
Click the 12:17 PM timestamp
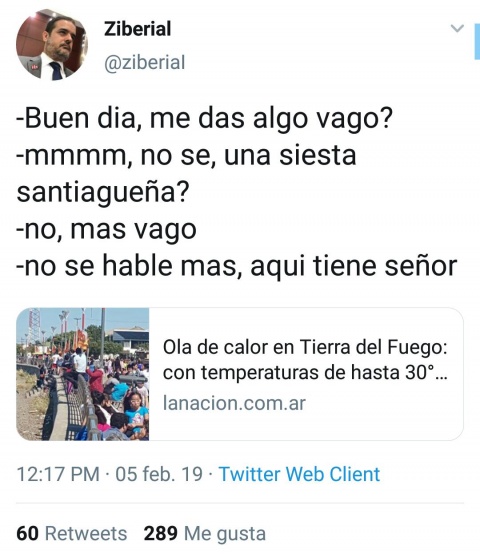pos(58,474)
